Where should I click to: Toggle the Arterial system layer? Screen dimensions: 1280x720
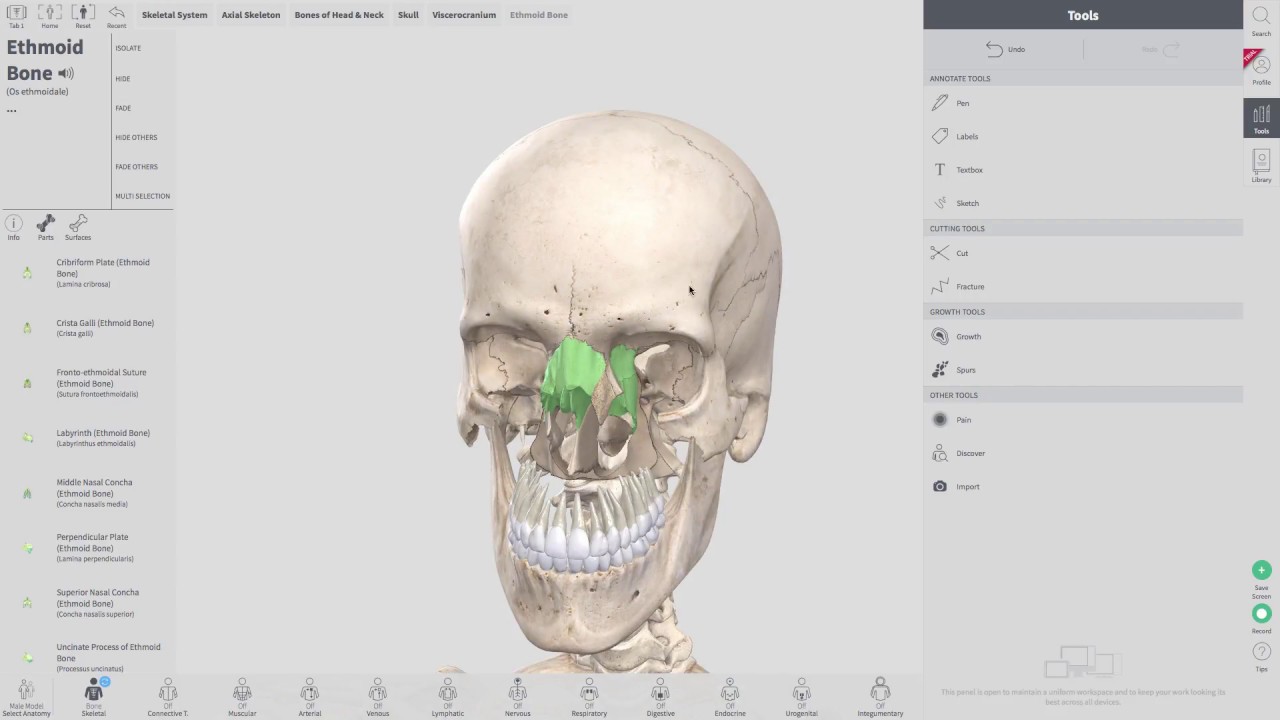[x=310, y=697]
